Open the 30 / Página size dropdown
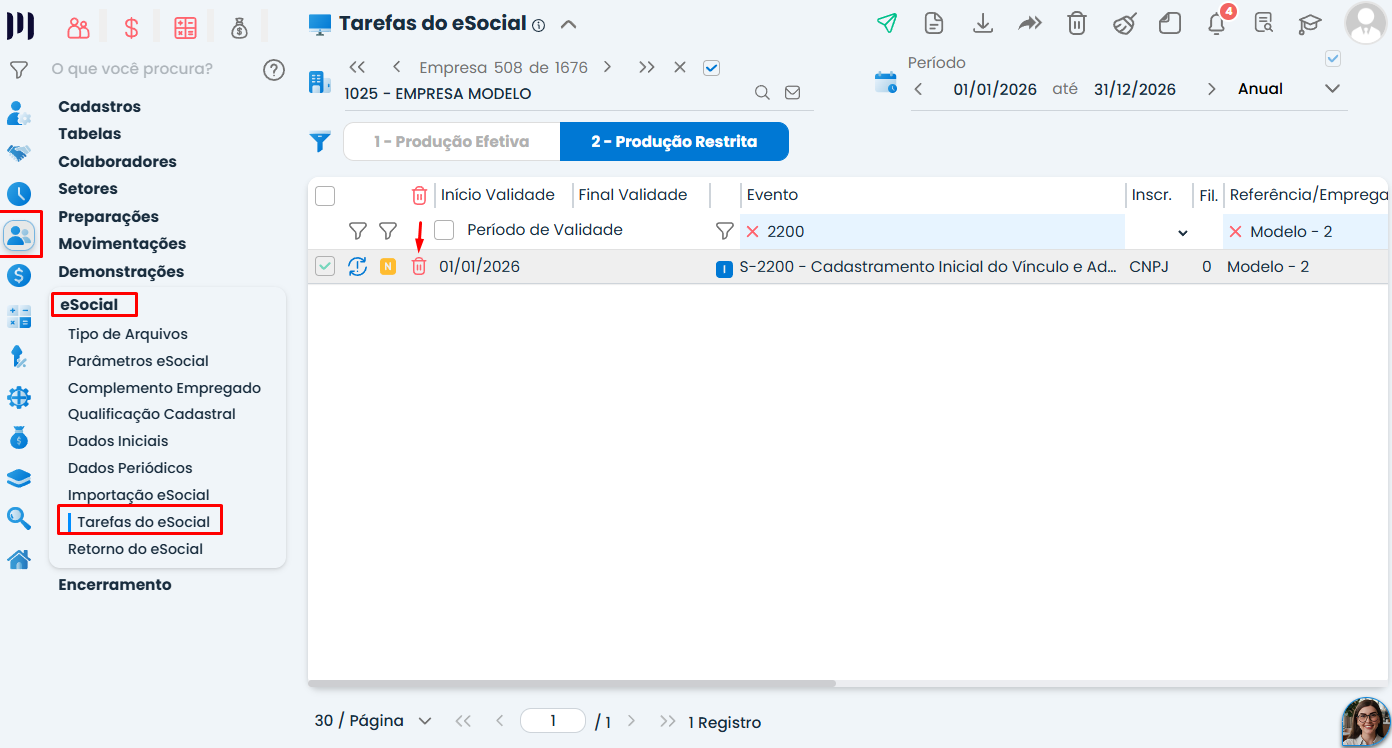The image size is (1392, 748). pyautogui.click(x=373, y=721)
